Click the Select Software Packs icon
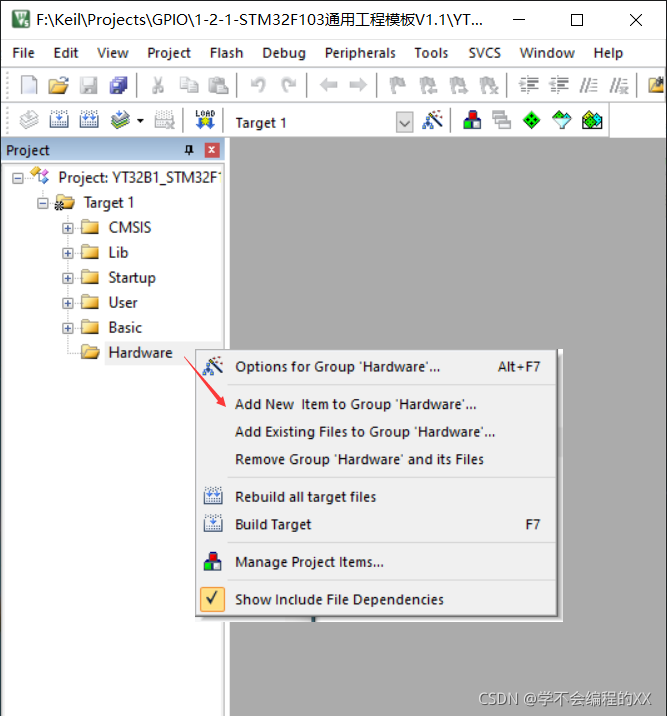Image resolution: width=667 pixels, height=716 pixels. coord(562,121)
